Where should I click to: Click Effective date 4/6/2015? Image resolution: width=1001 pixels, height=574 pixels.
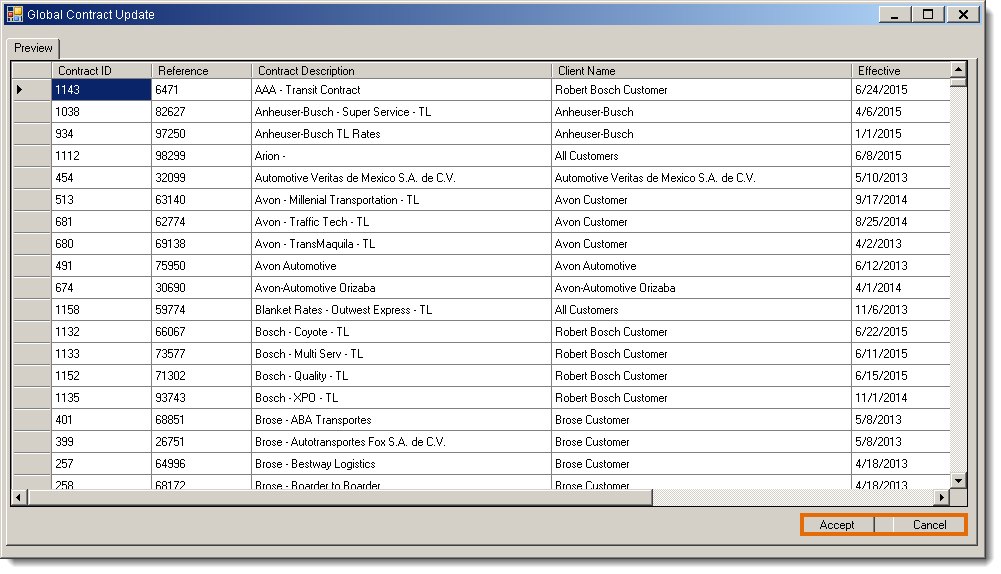click(x=901, y=112)
